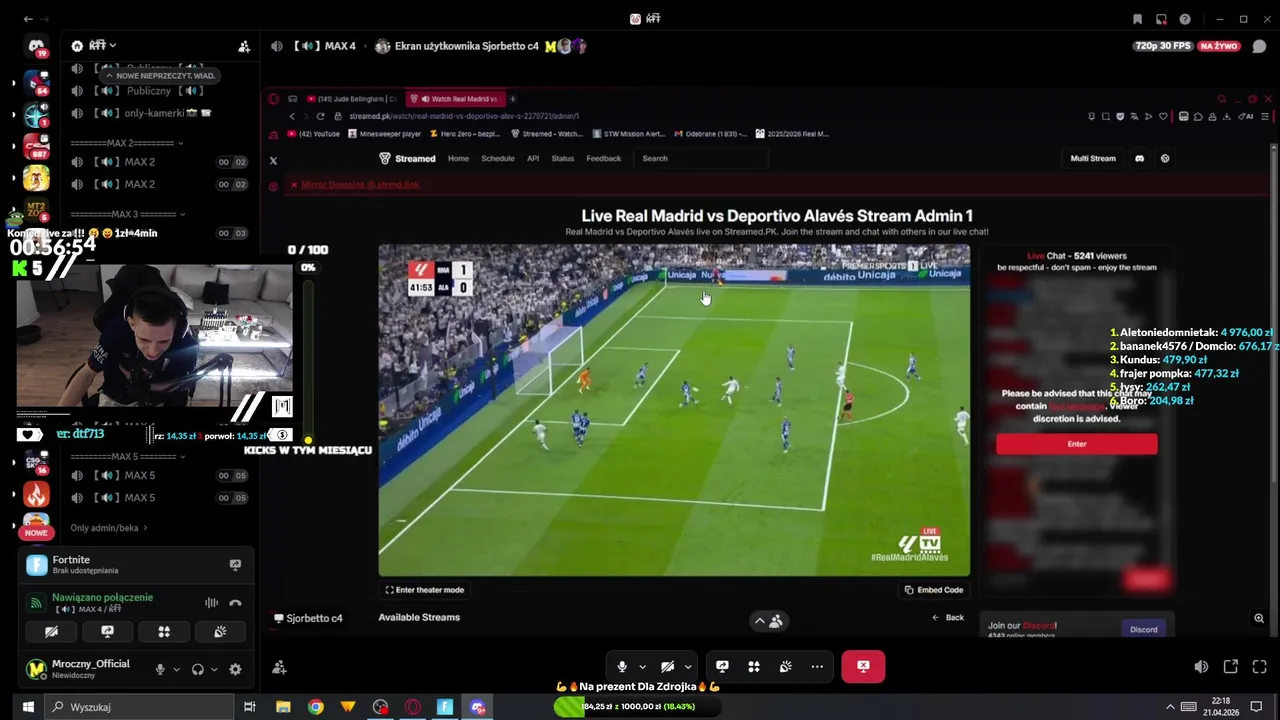
Task: Collapse the MAX 2 category
Action: 127,143
